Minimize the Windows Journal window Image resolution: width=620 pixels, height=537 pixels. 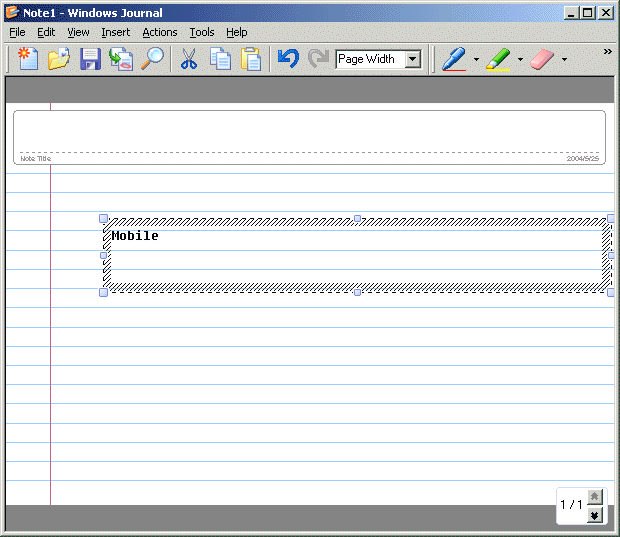571,13
